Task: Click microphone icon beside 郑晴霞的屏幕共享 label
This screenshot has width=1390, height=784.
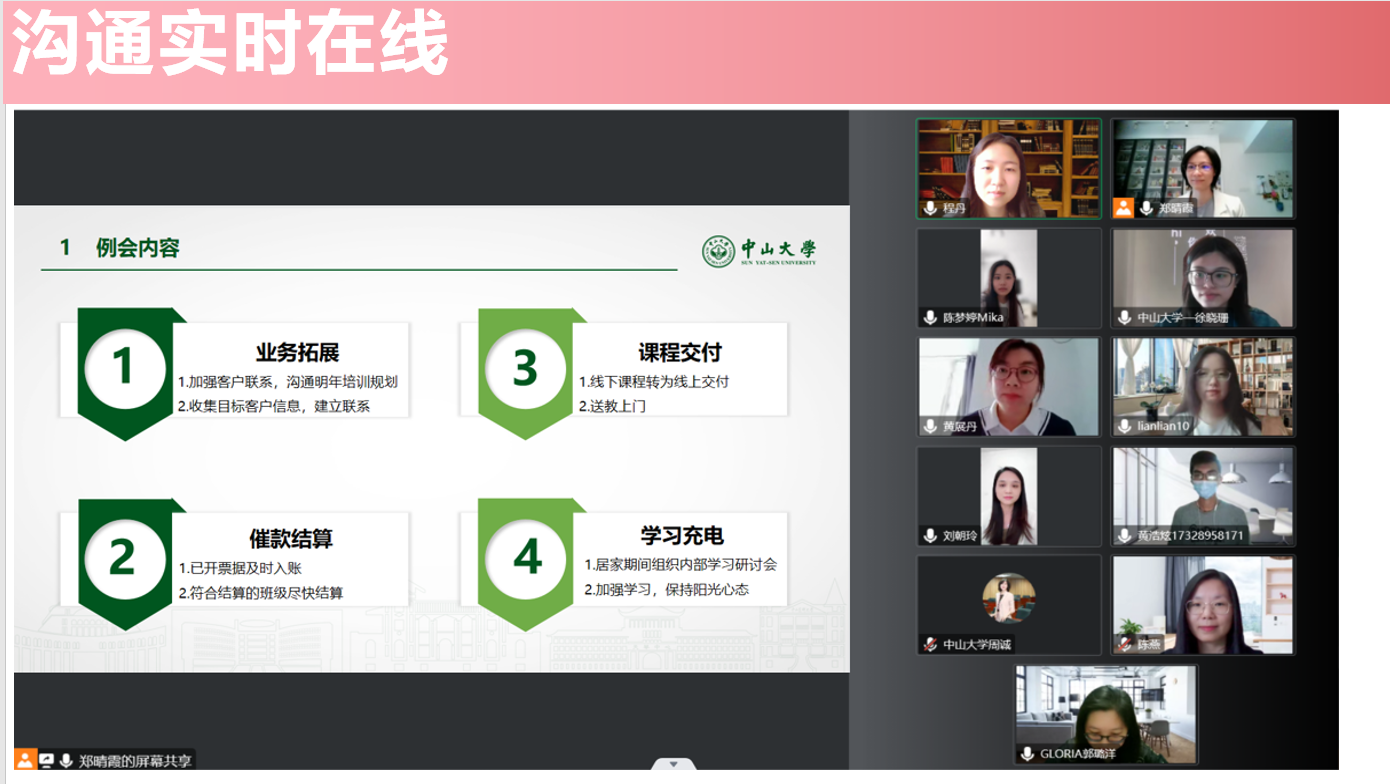Action: pos(66,761)
